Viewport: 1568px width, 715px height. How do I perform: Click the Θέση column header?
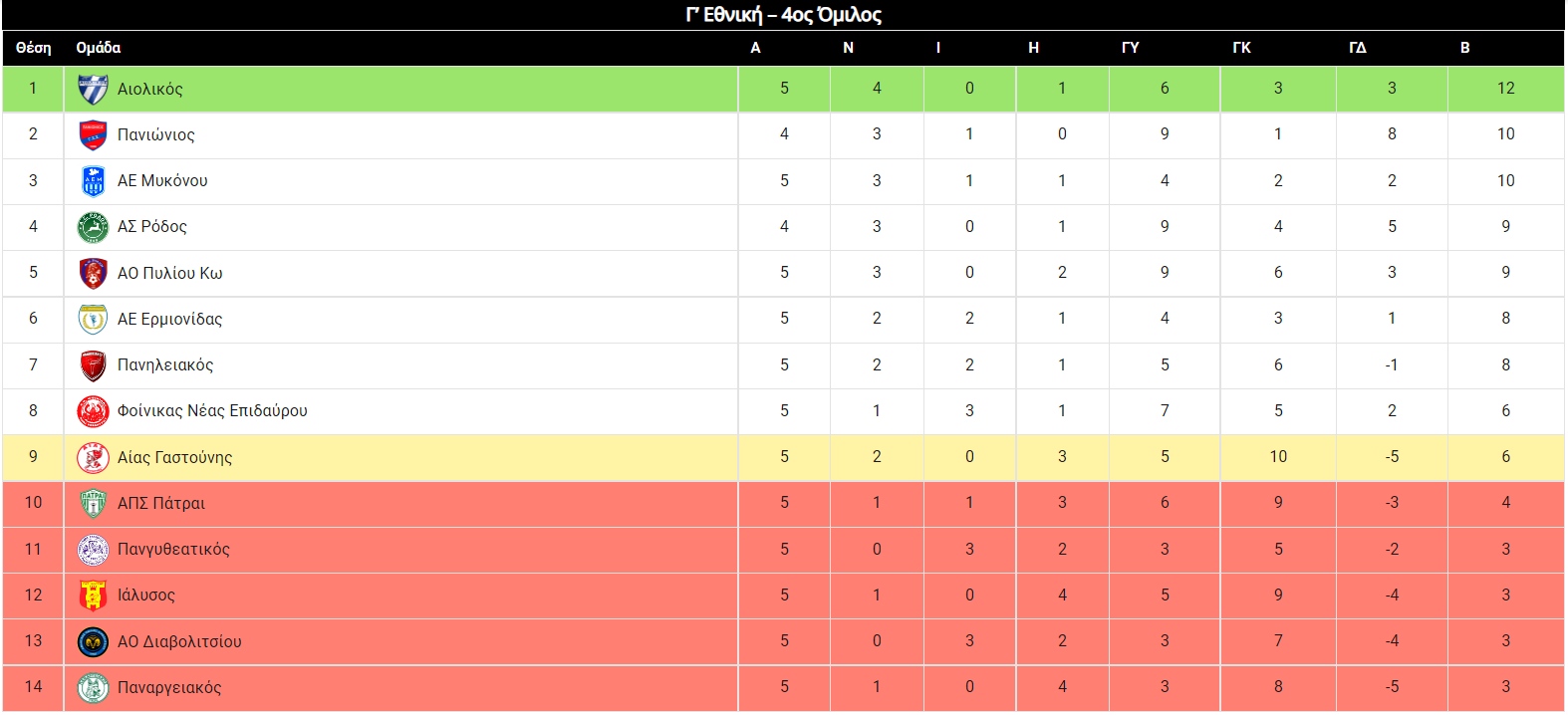coord(33,48)
